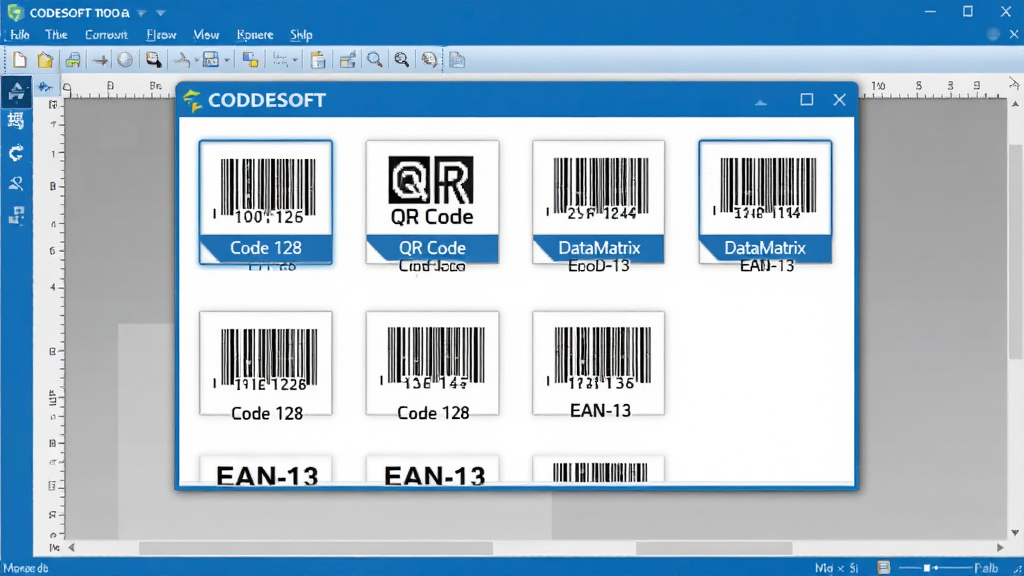Collapse dialog using the small up triangle
This screenshot has height=576, width=1024.
(761, 102)
